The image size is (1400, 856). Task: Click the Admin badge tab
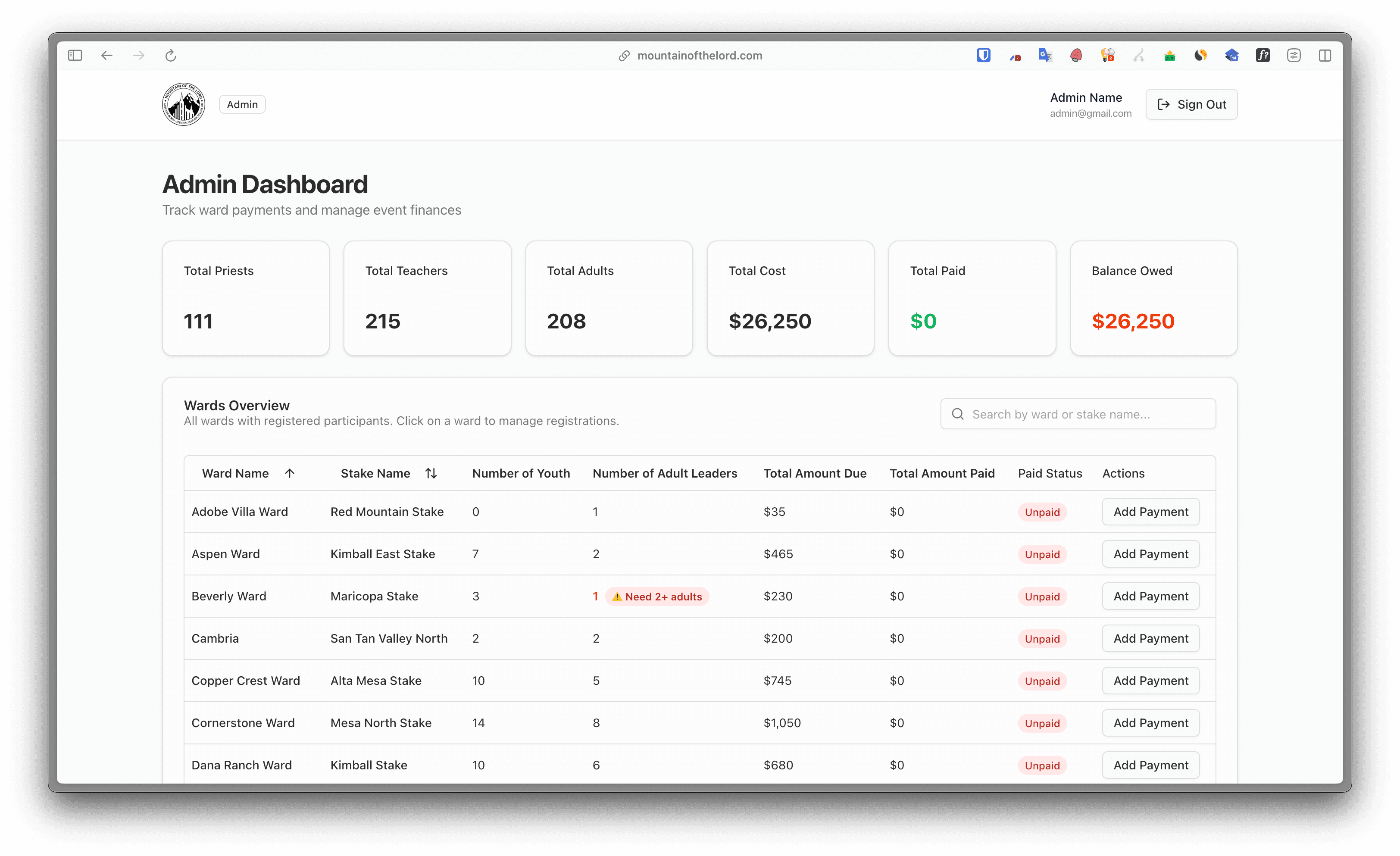[x=242, y=104]
